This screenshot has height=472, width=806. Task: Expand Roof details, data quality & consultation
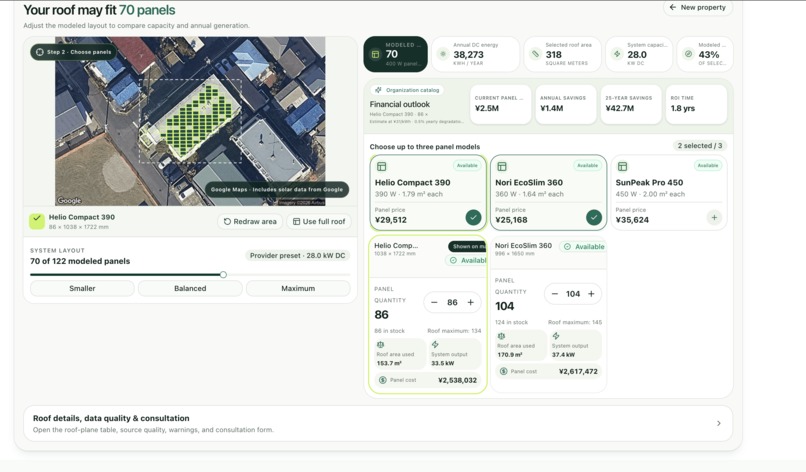(378, 423)
